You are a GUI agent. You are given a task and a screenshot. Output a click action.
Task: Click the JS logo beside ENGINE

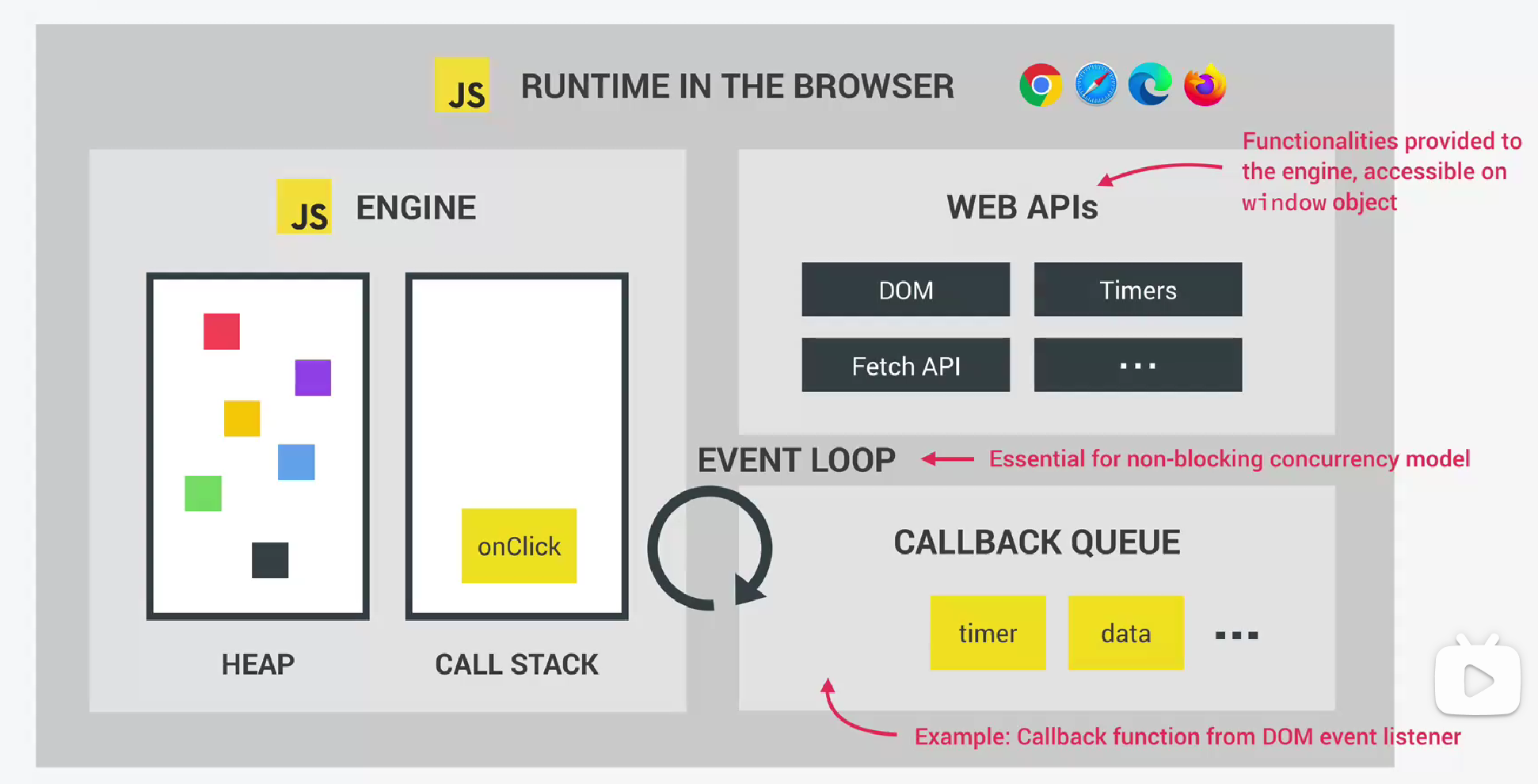(x=304, y=206)
